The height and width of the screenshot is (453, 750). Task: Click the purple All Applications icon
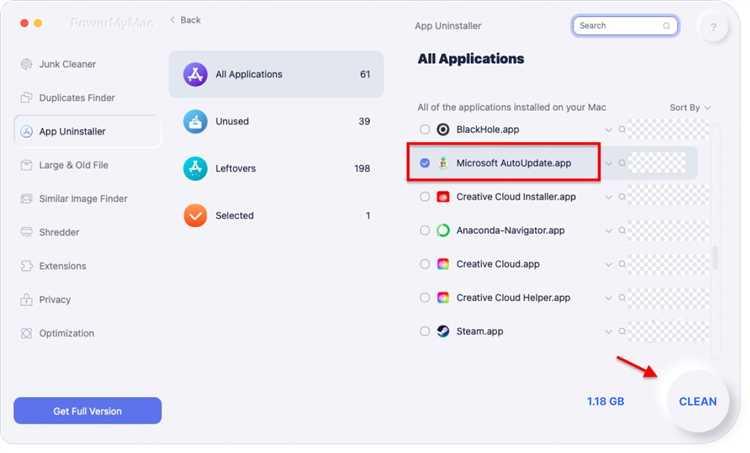click(195, 75)
